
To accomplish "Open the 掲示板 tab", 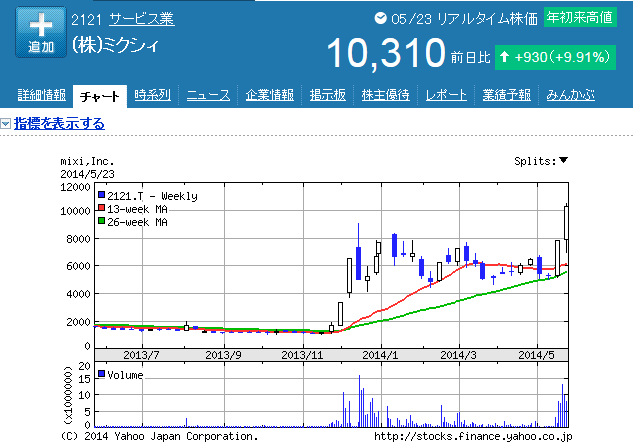I will point(328,95).
